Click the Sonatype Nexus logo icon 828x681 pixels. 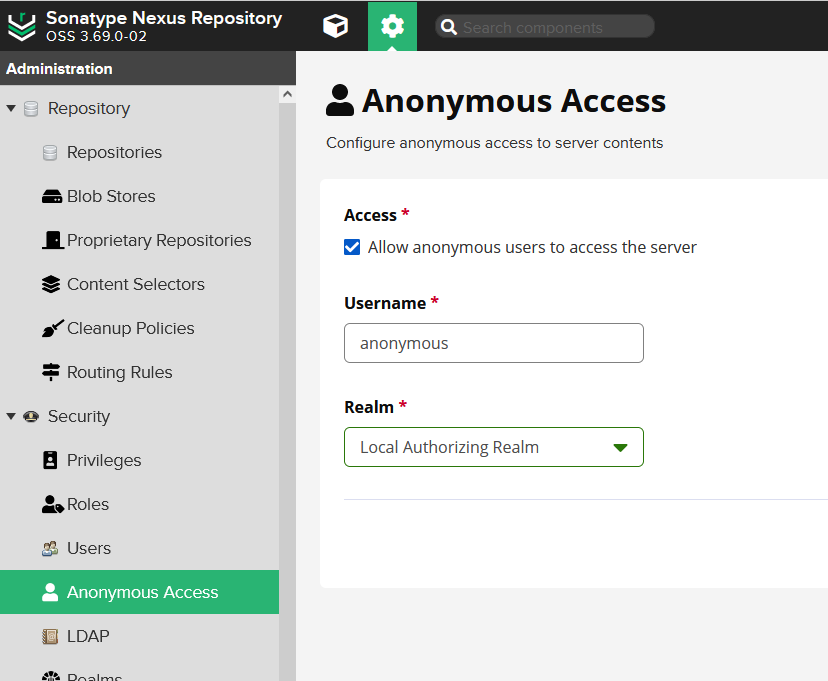click(x=21, y=26)
